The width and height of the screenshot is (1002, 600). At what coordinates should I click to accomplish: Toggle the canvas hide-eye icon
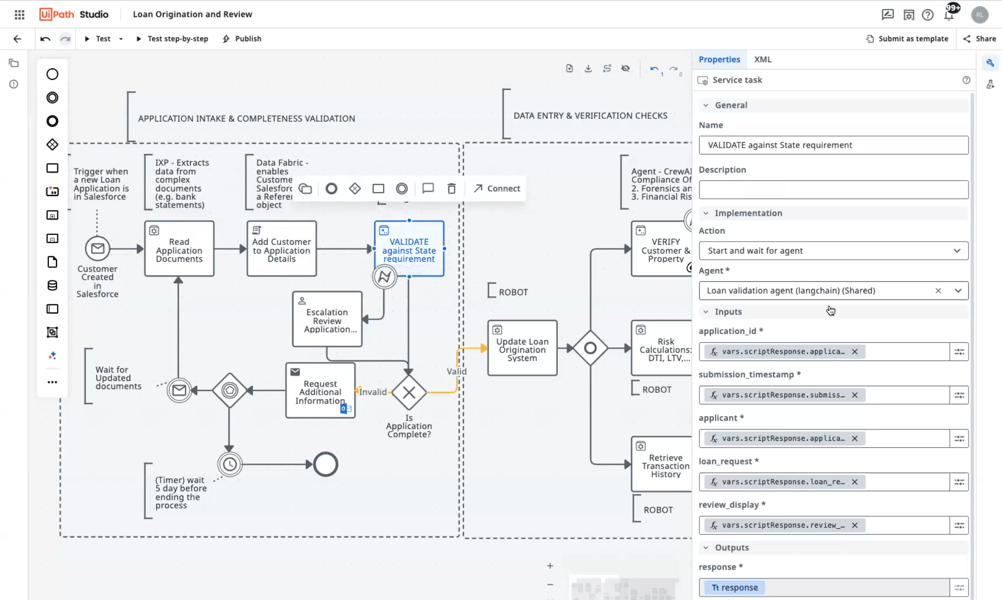[x=626, y=68]
